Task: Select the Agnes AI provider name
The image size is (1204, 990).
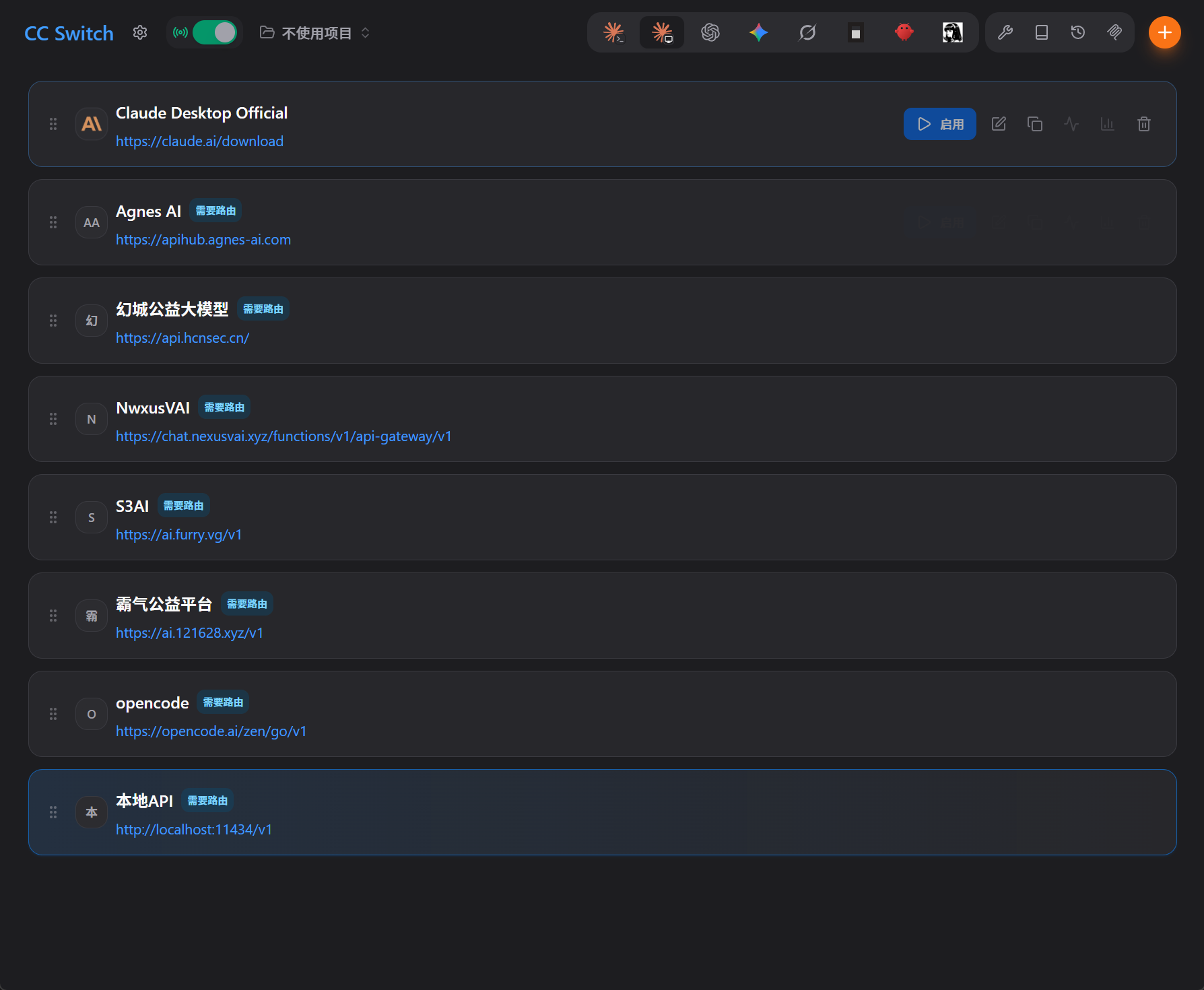Action: click(148, 211)
